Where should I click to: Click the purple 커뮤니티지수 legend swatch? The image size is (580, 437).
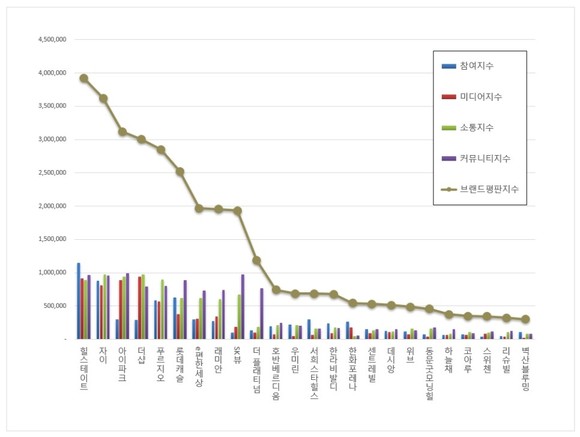point(449,158)
